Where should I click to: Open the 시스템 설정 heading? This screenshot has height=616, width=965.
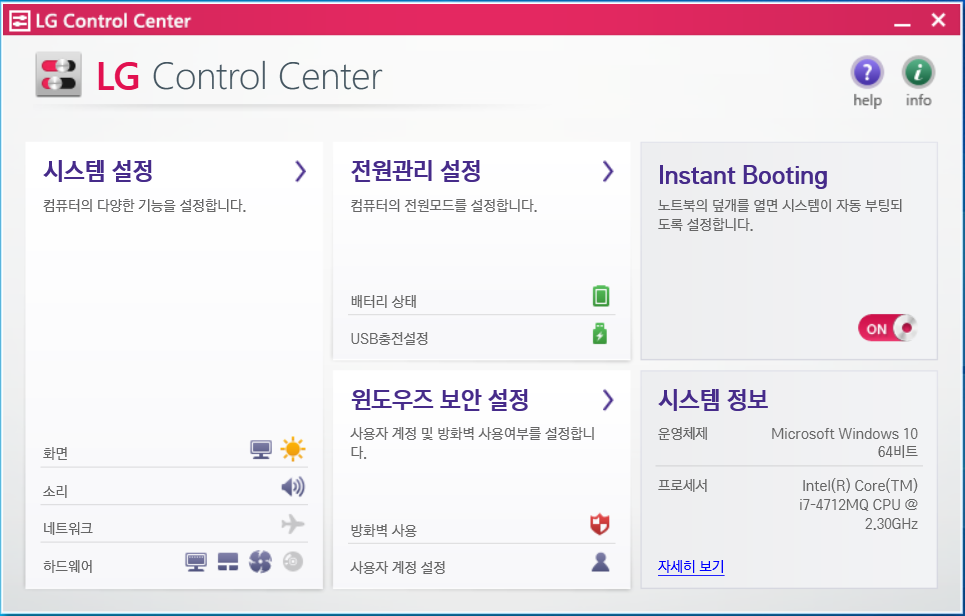coord(98,170)
